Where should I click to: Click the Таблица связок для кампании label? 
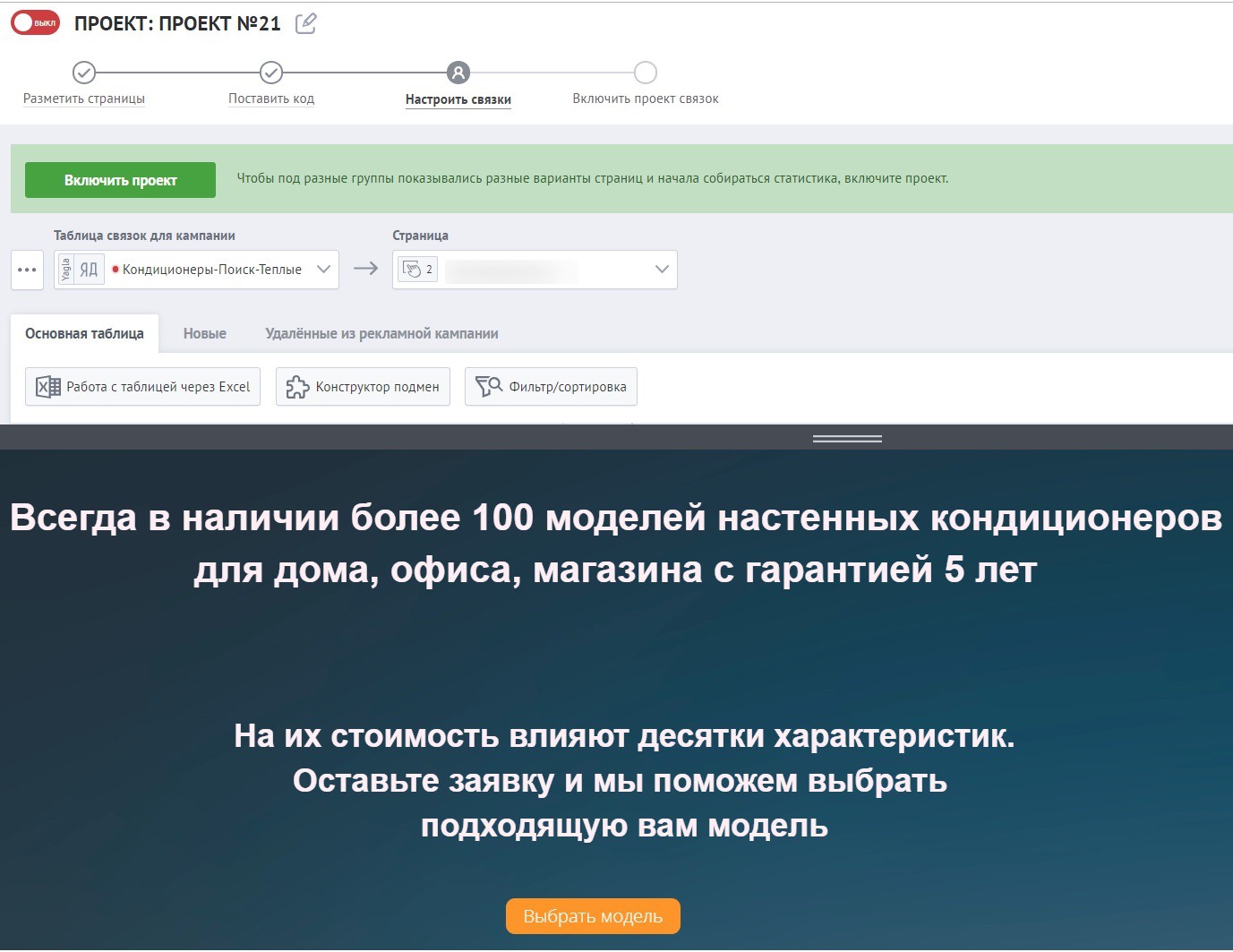click(144, 236)
